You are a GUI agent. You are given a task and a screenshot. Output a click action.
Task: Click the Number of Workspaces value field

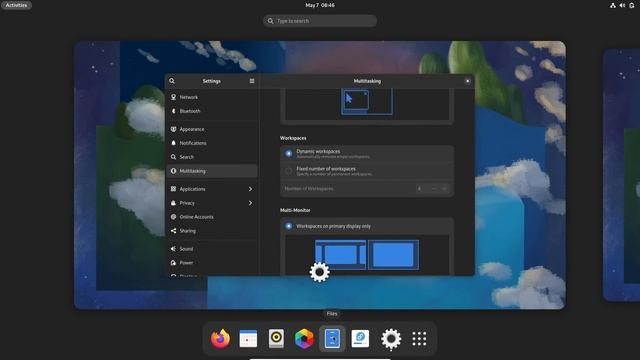419,189
